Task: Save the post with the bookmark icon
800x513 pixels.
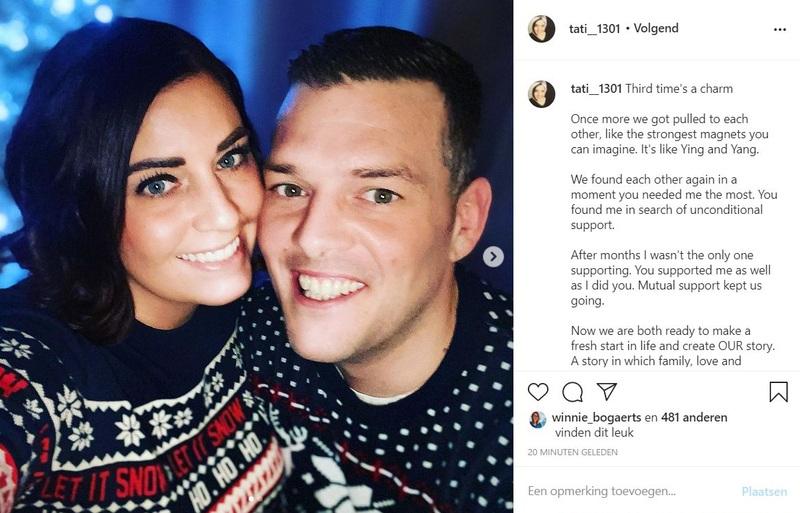Action: 779,392
